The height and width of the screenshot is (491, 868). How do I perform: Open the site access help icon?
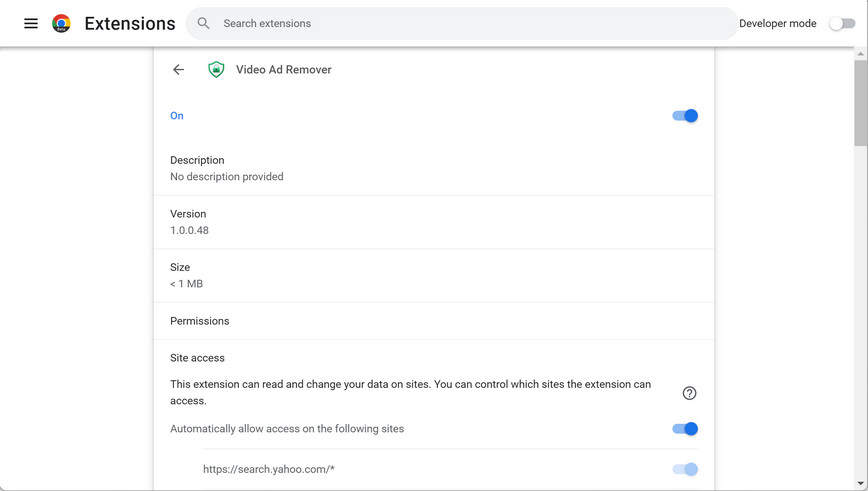[689, 393]
